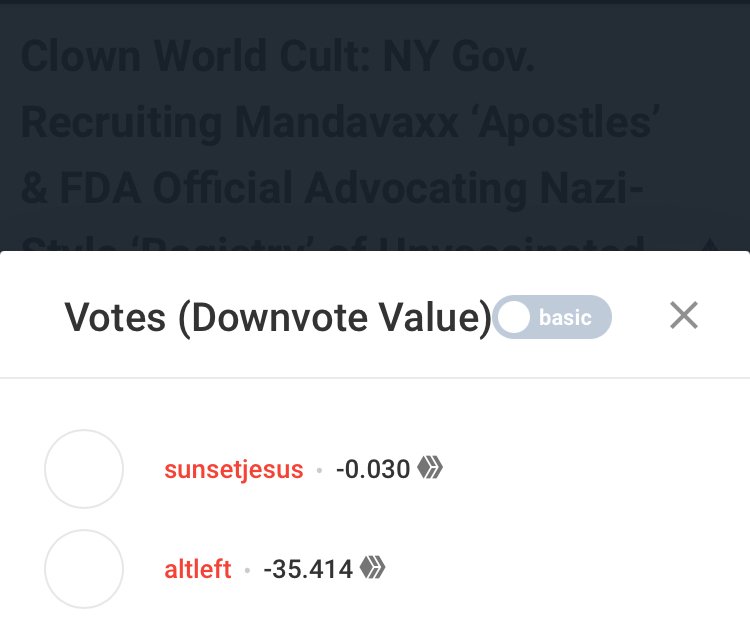This screenshot has width=750, height=620.
Task: Select the -0.030 downvote value
Action: pyautogui.click(x=373, y=469)
